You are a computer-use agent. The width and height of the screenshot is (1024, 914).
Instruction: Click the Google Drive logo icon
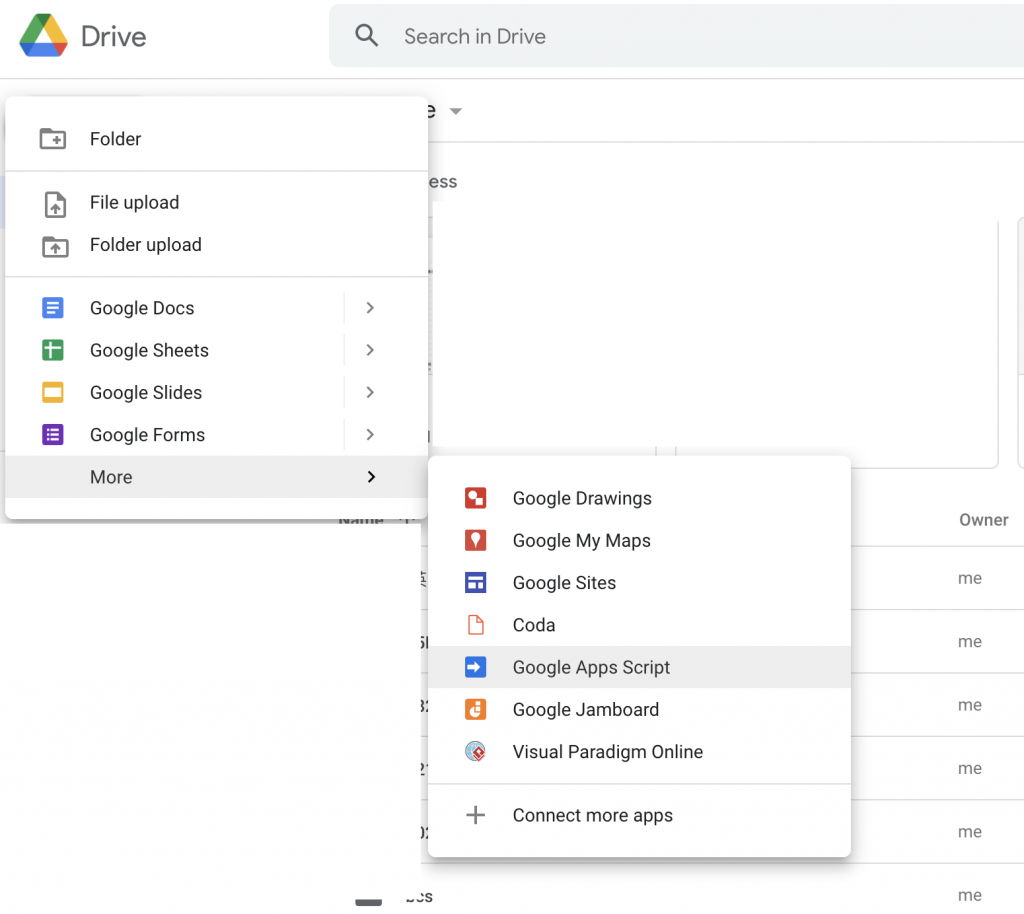[44, 35]
